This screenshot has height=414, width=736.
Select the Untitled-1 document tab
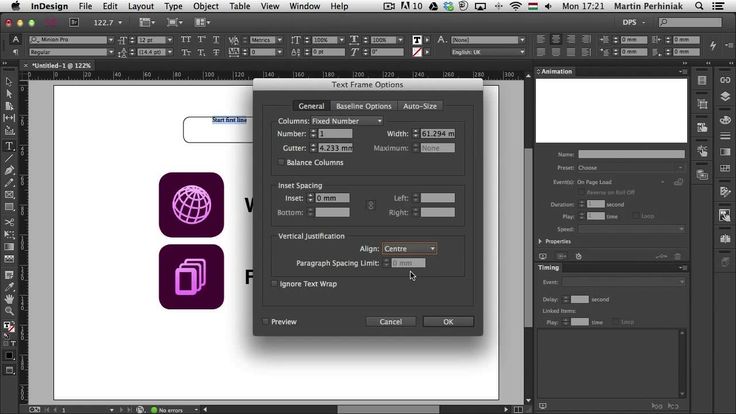pos(61,66)
